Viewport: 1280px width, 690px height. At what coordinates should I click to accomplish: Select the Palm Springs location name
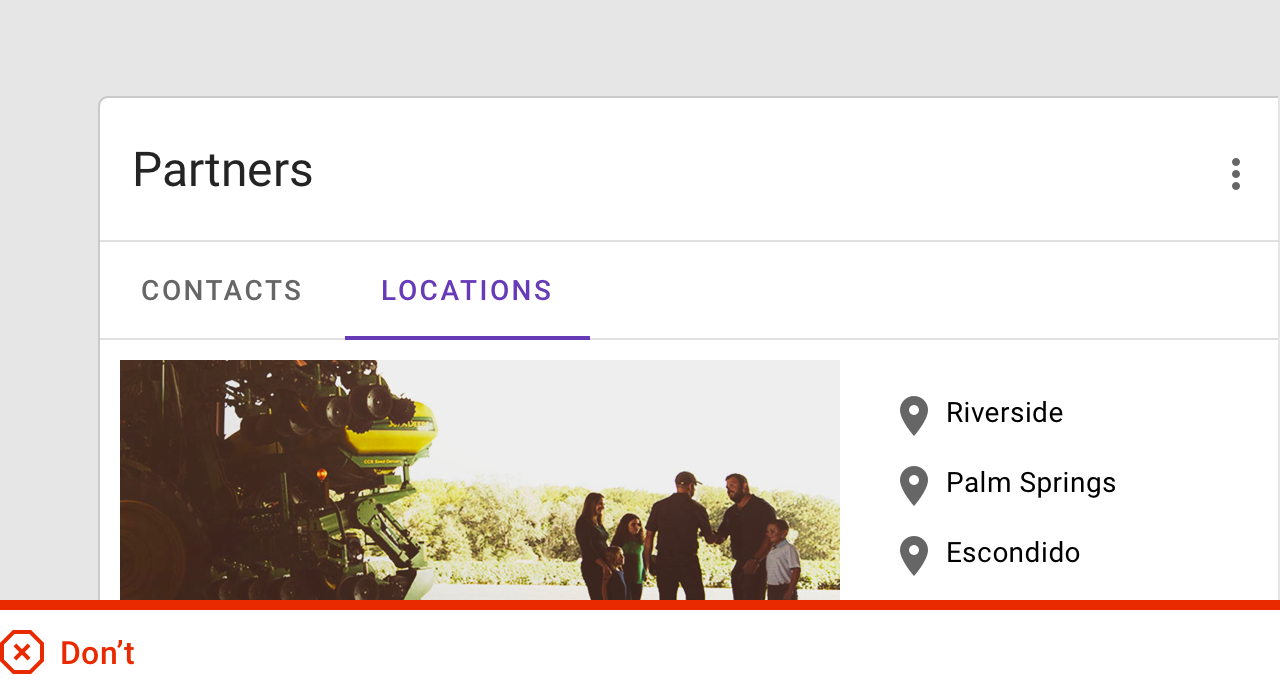tap(1030, 483)
